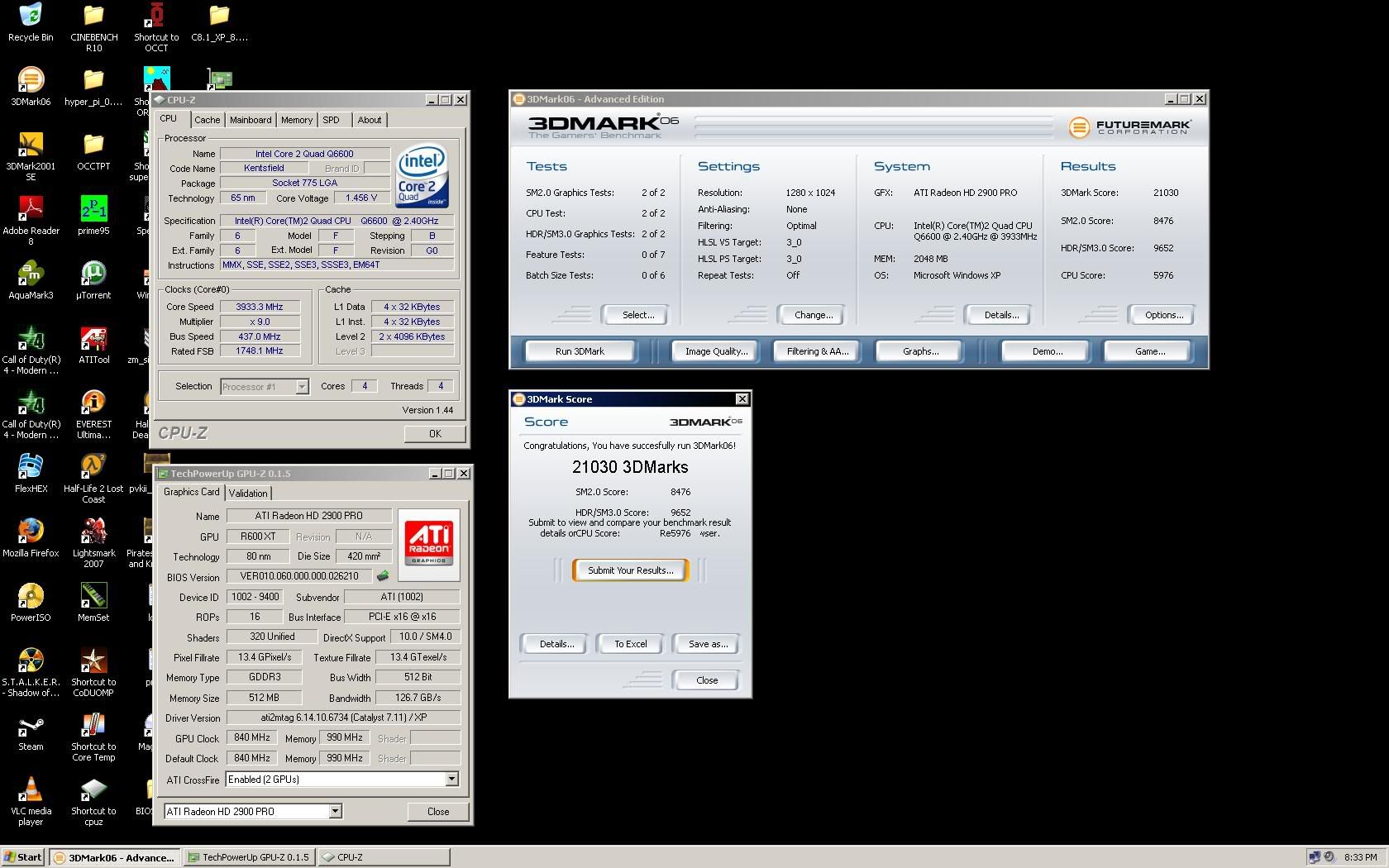
Task: Launch the 3DMark06 desktop icon
Action: 31,87
